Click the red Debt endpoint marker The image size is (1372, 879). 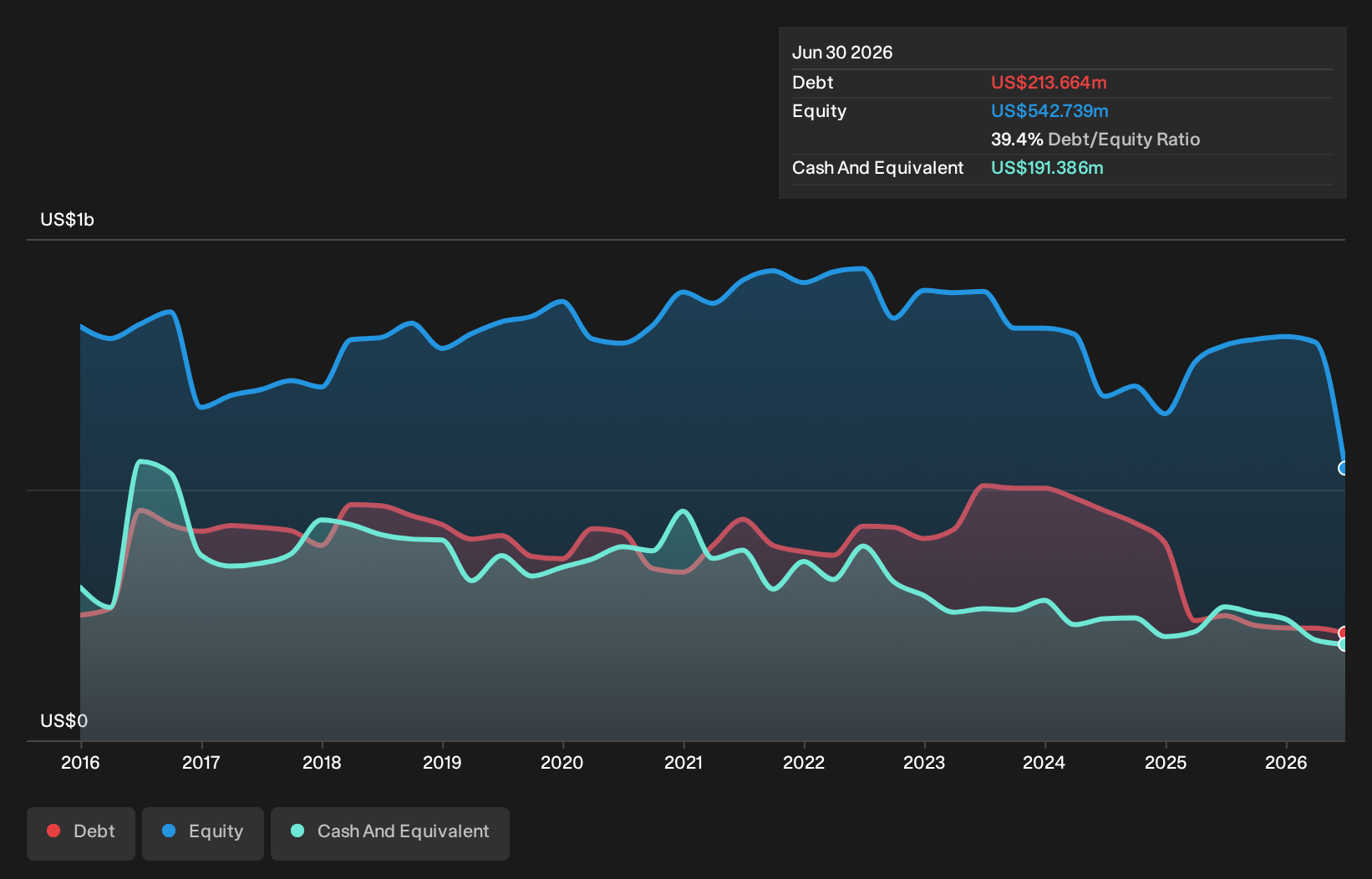[1344, 633]
